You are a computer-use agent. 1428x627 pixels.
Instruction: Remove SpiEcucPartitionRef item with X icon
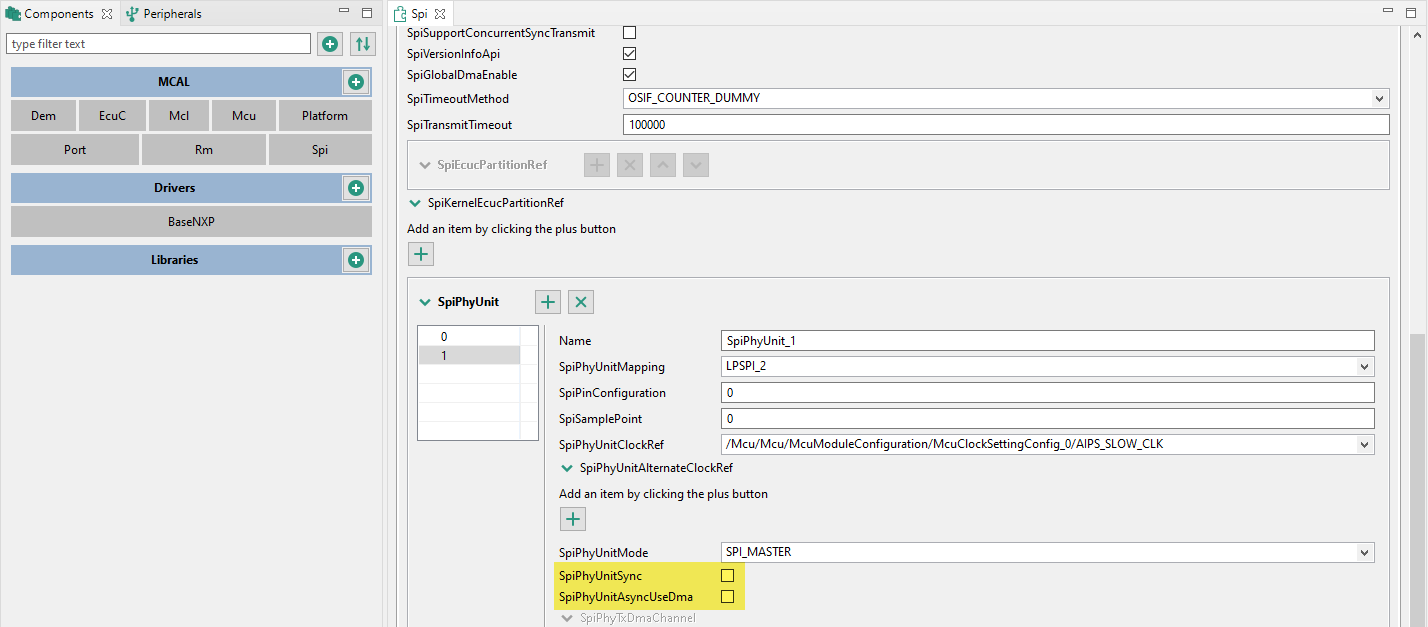[x=630, y=165]
